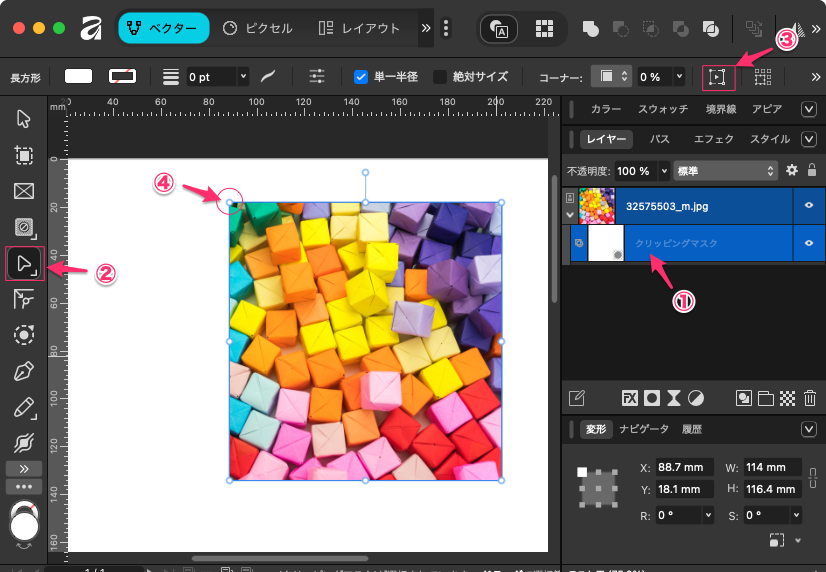Select the Artboard tool
This screenshot has width=826, height=572.
click(24, 155)
